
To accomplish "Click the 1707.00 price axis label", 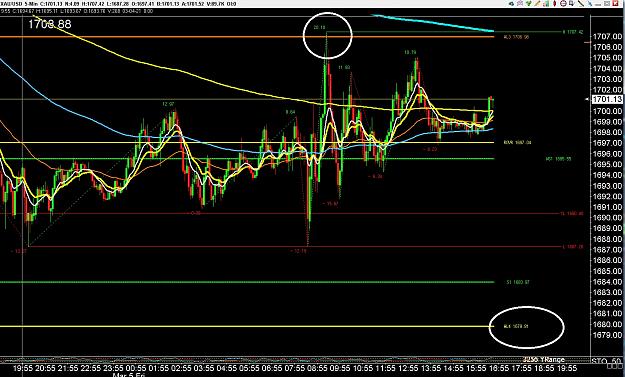I will [607, 36].
